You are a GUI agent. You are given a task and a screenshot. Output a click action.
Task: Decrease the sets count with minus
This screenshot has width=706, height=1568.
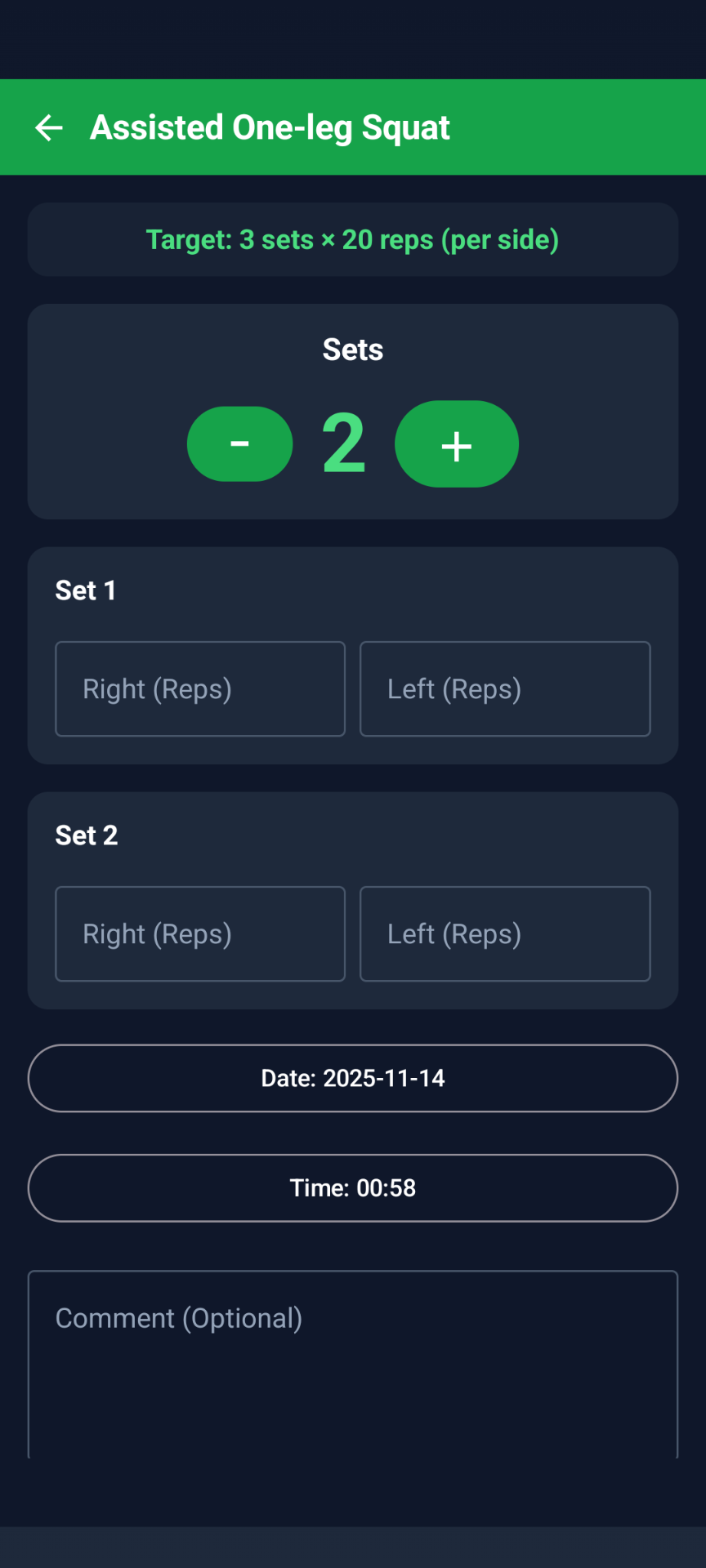(x=239, y=443)
